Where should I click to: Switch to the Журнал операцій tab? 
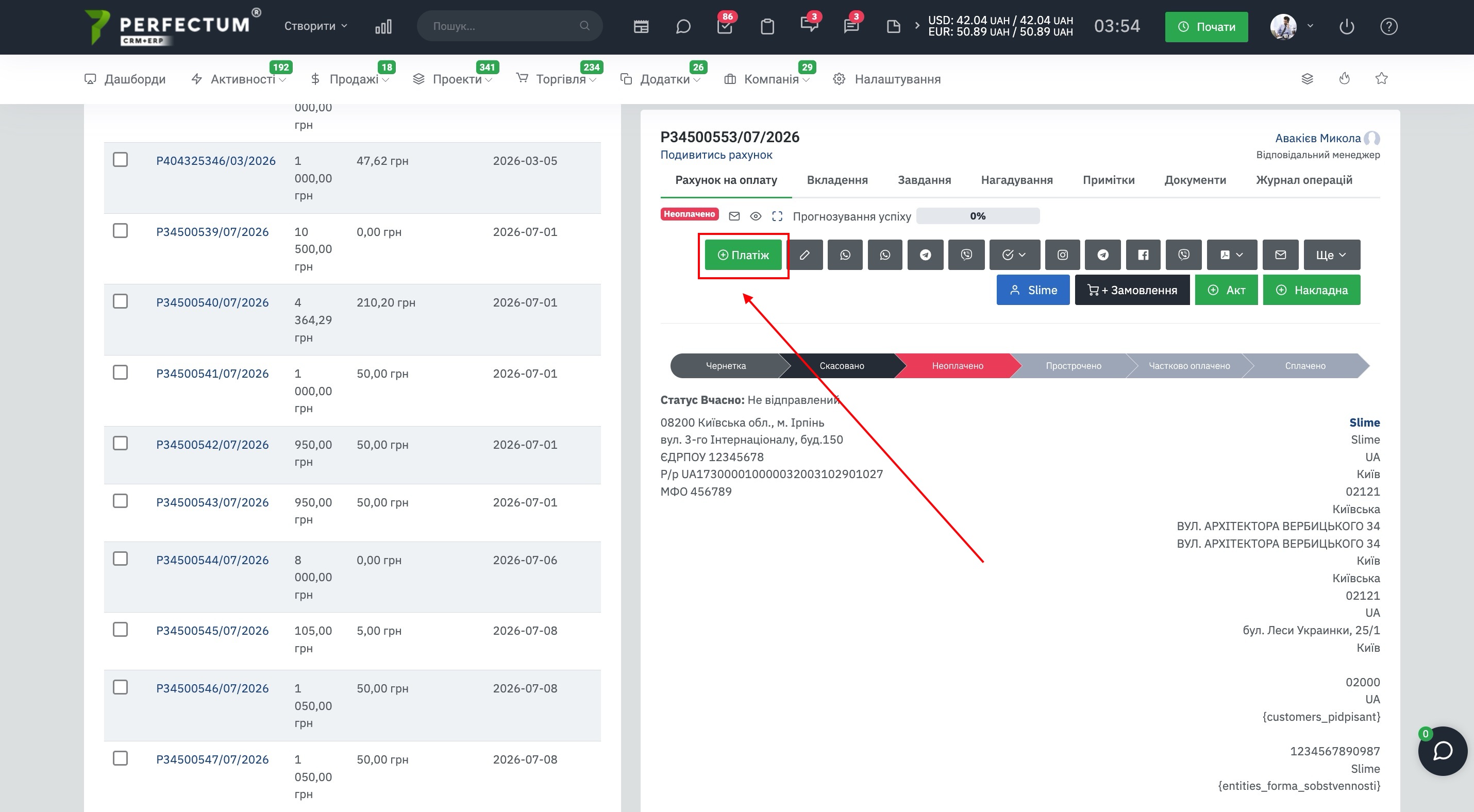click(1303, 180)
